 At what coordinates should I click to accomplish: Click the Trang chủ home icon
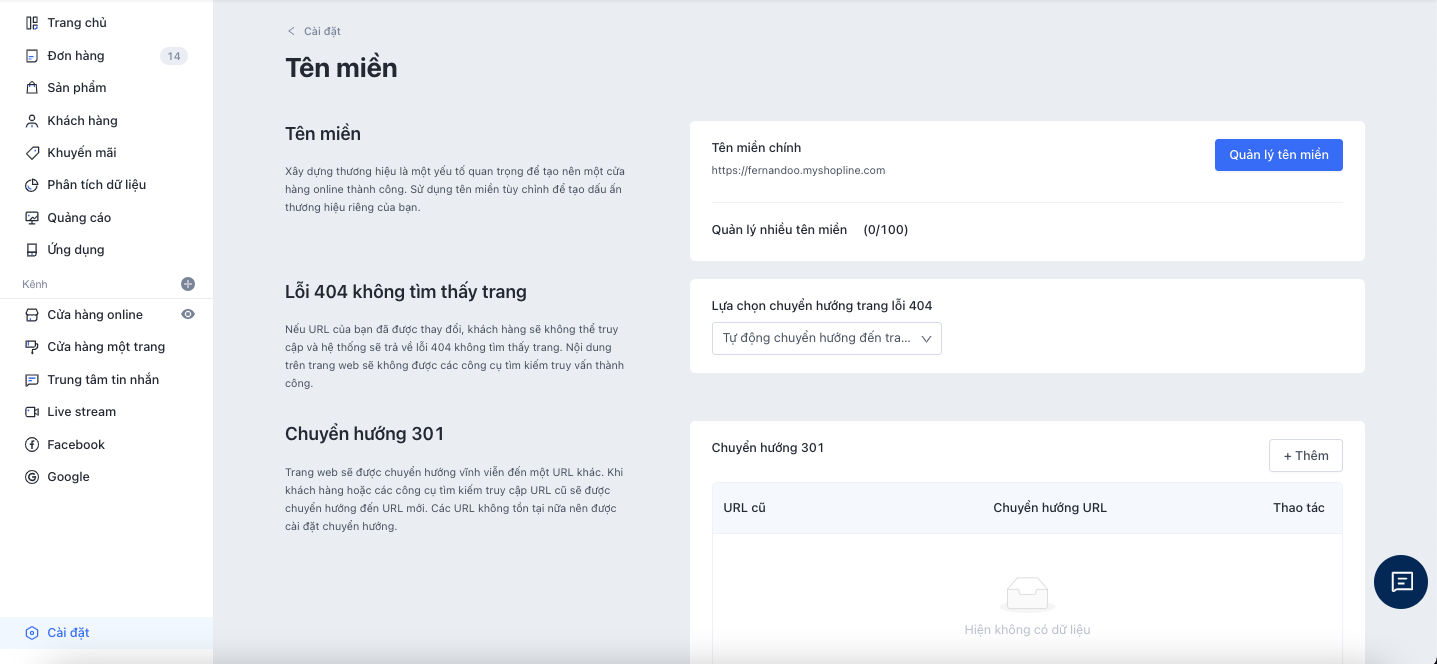click(32, 23)
